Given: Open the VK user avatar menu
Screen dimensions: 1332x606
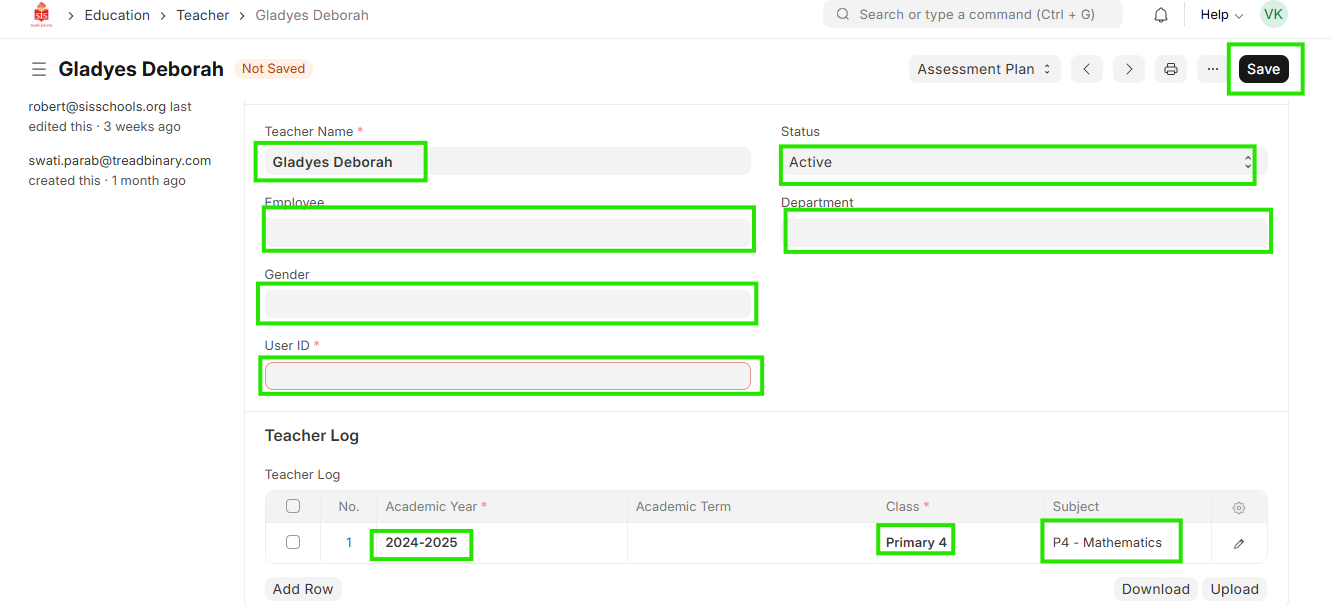Looking at the screenshot, I should point(1273,15).
